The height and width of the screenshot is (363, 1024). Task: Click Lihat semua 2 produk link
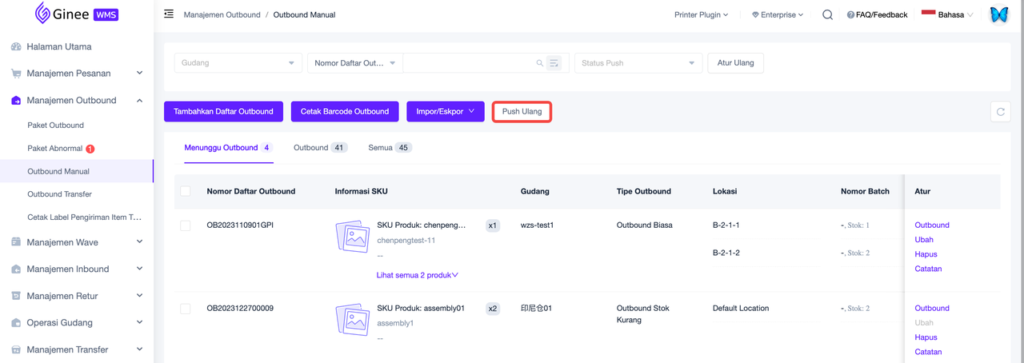coord(417,275)
